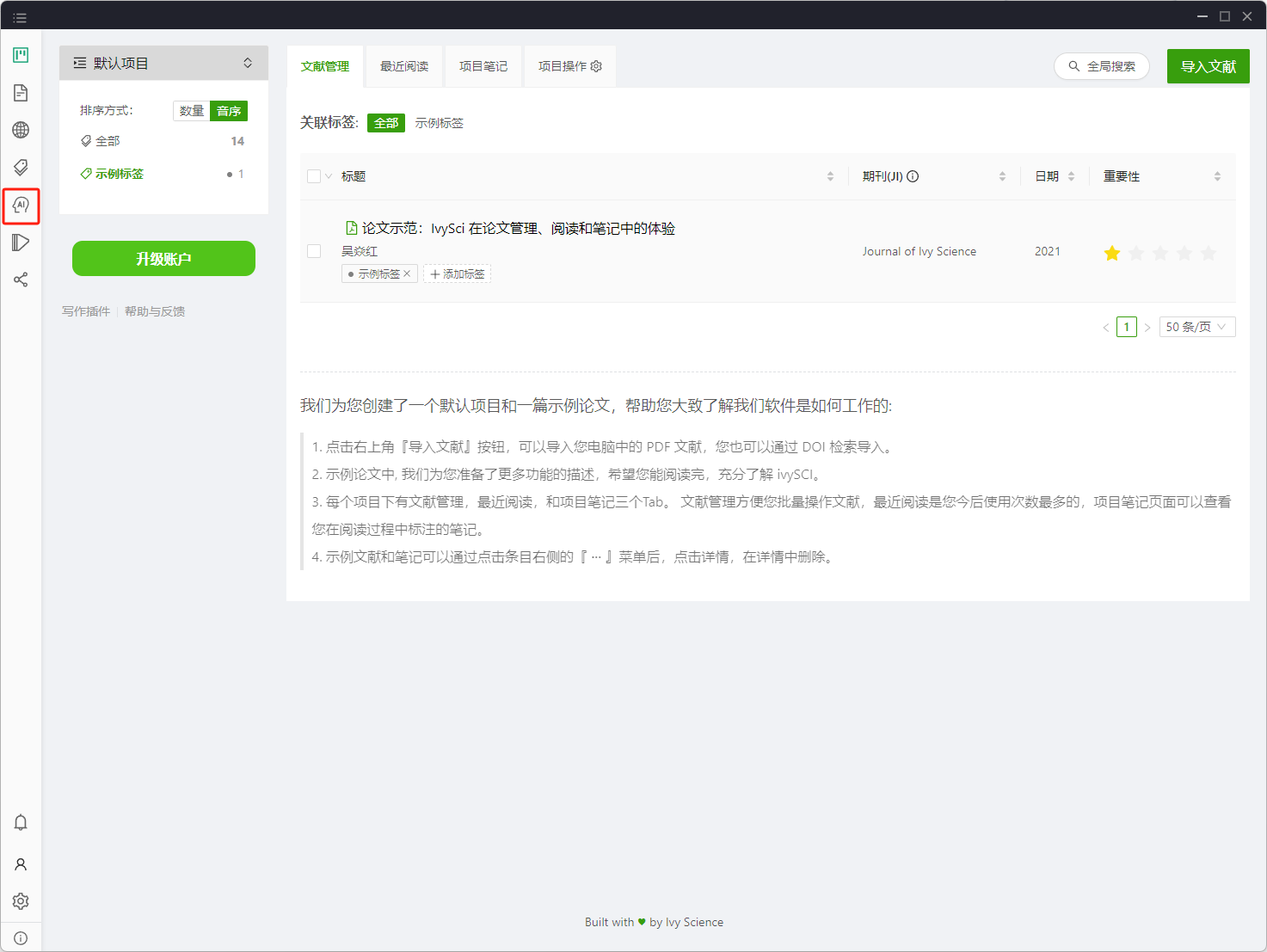Viewport: 1267px width, 952px height.
Task: Click the info icon next to 期刊(JI)
Action: (x=913, y=176)
